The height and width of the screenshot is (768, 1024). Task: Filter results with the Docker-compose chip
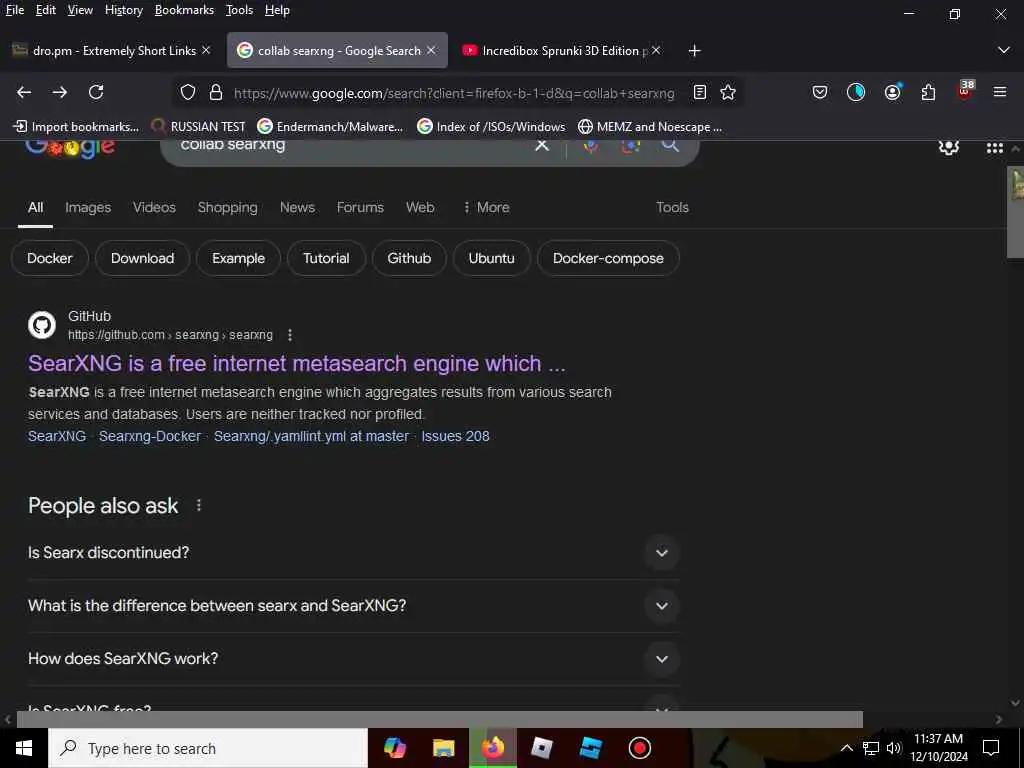coord(608,258)
